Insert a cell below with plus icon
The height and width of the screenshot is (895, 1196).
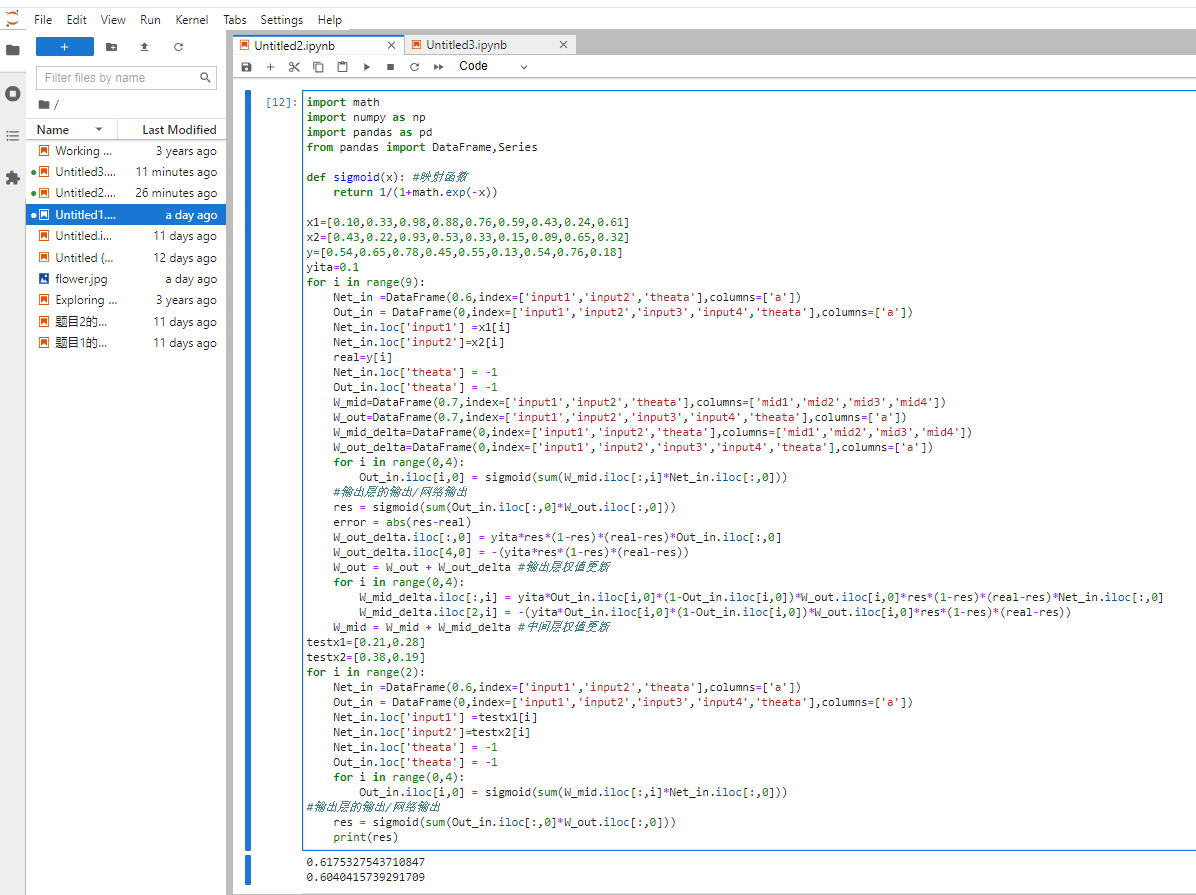[270, 67]
